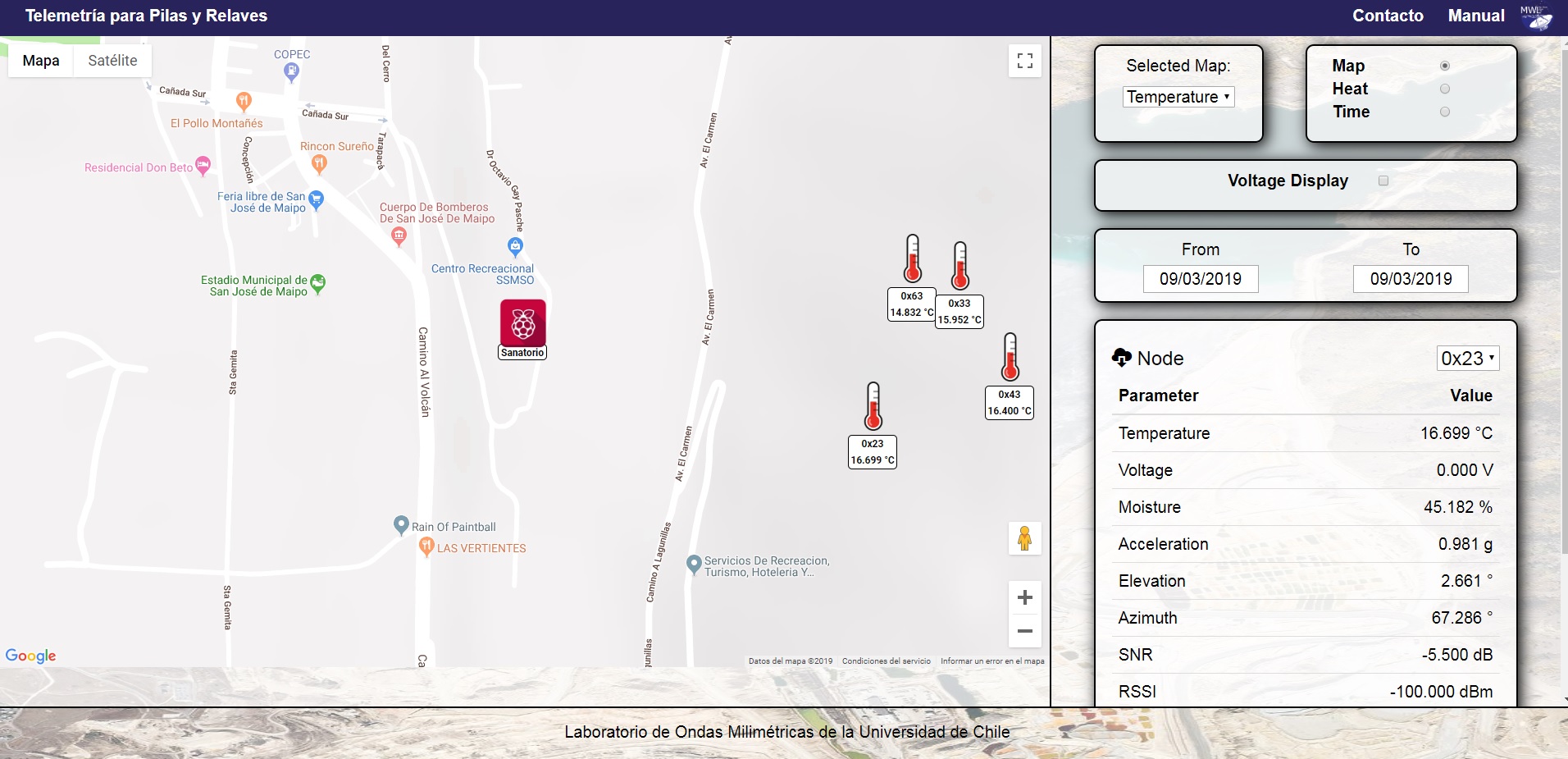The width and height of the screenshot is (1568, 759).
Task: Open the Manual link
Action: pyautogui.click(x=1475, y=16)
